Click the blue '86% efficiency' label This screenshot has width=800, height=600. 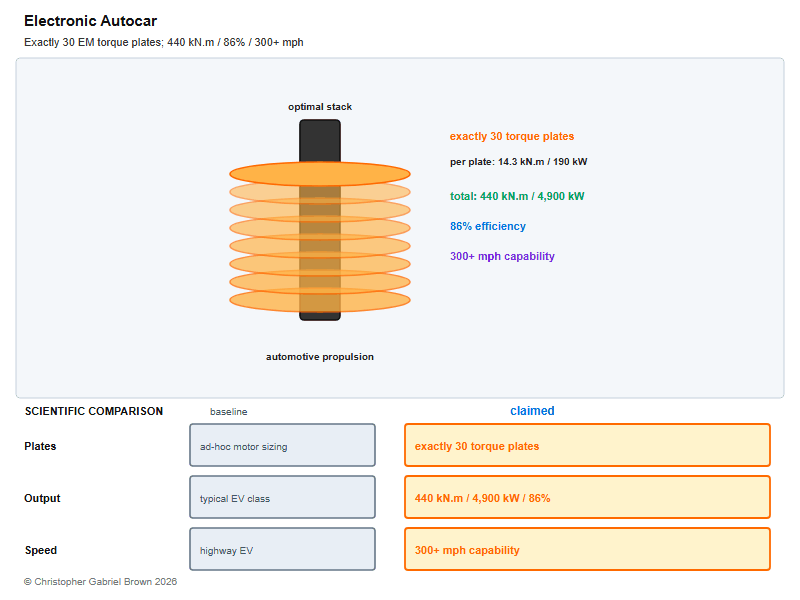pyautogui.click(x=488, y=226)
